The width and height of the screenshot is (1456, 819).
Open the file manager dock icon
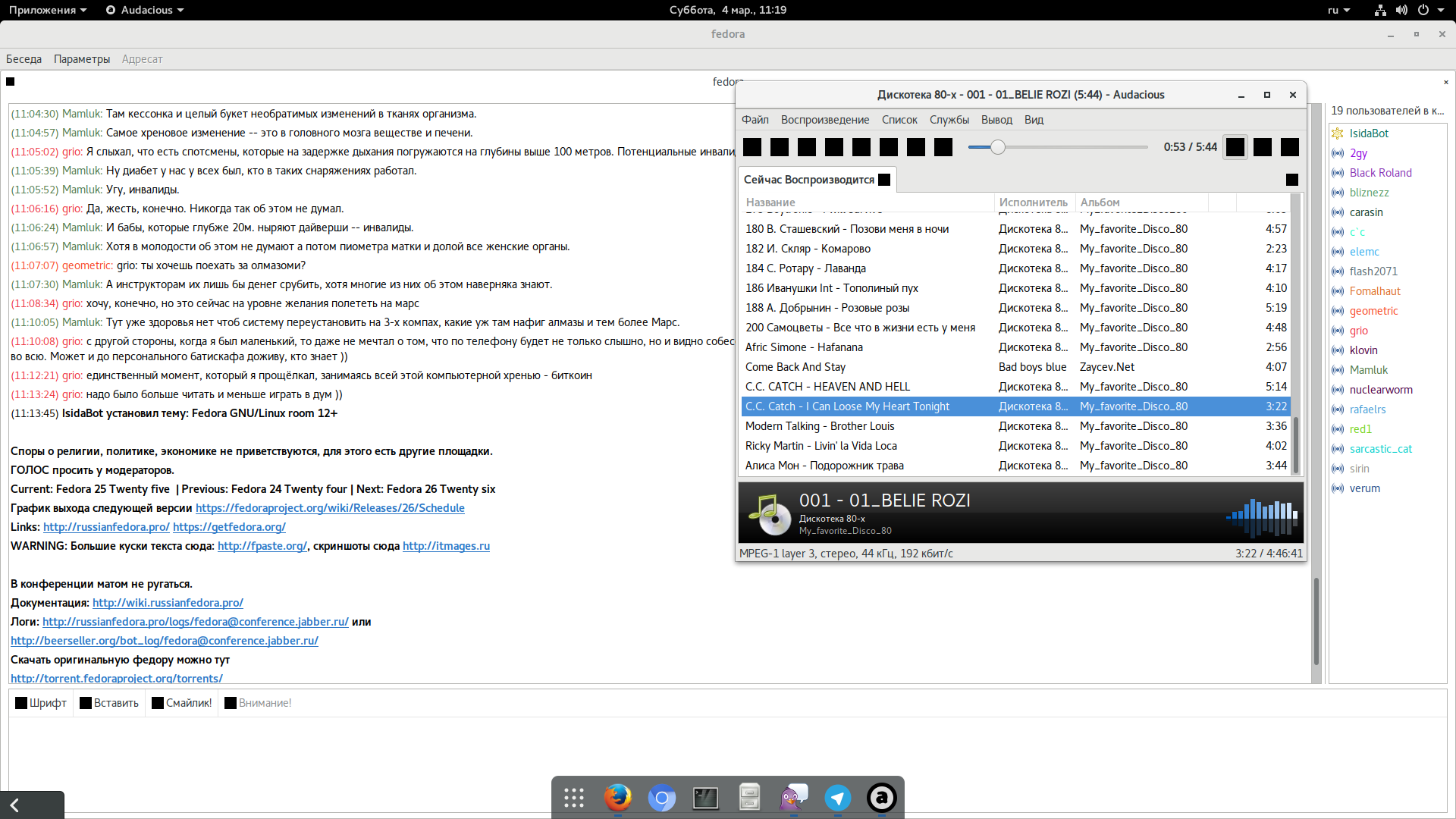point(749,798)
